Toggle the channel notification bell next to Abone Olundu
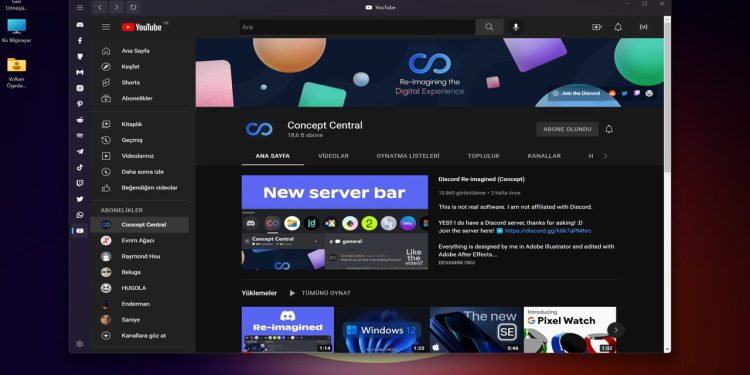The width and height of the screenshot is (750, 375). pos(609,129)
